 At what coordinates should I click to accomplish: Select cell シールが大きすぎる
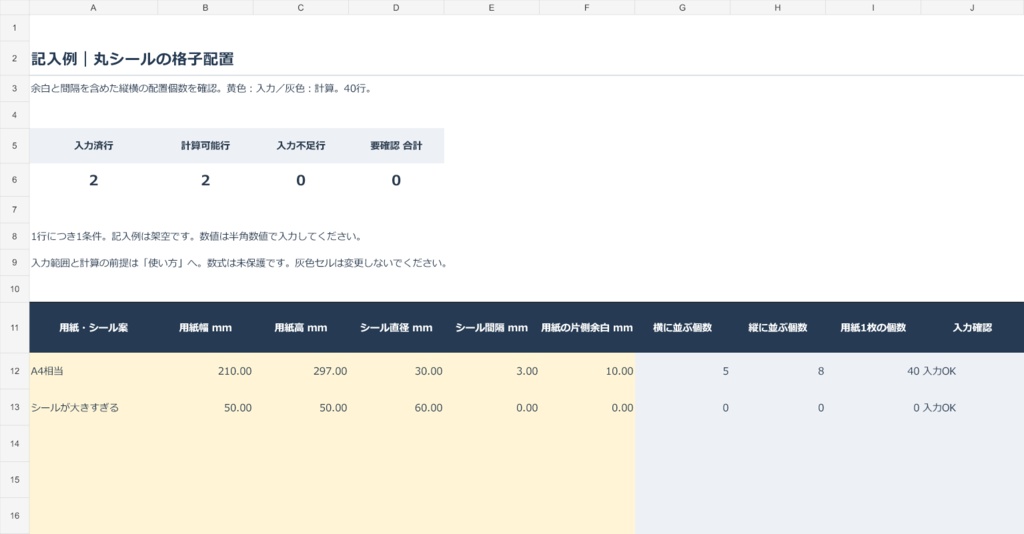pyautogui.click(x=93, y=407)
